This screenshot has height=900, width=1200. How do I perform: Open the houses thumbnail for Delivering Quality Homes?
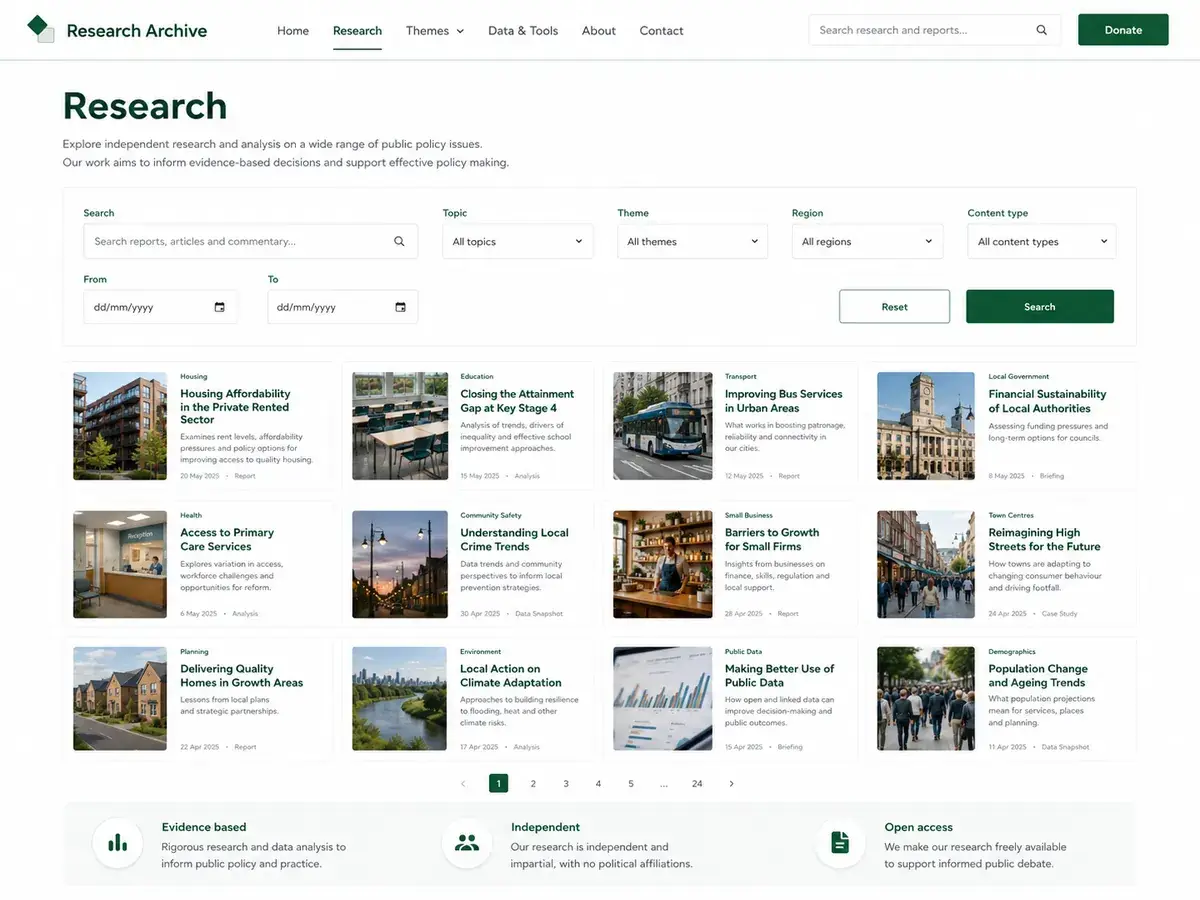120,698
